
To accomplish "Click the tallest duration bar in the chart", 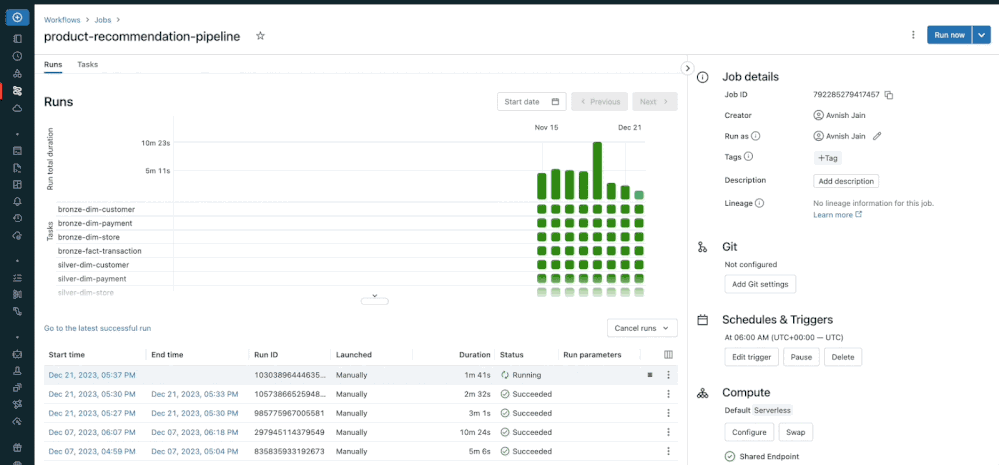I will [x=597, y=171].
